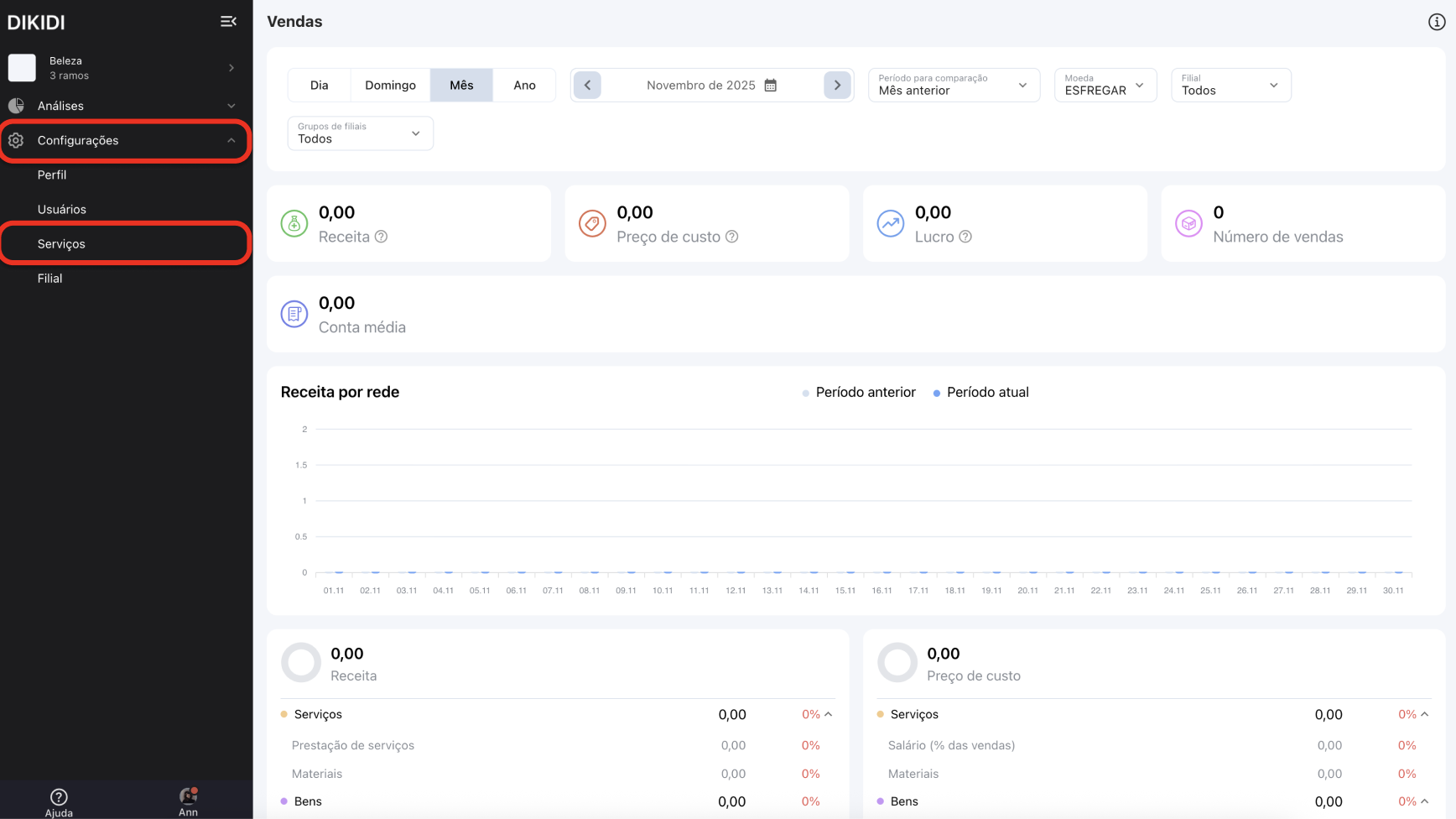Open the Período para comparação dropdown

click(x=953, y=86)
